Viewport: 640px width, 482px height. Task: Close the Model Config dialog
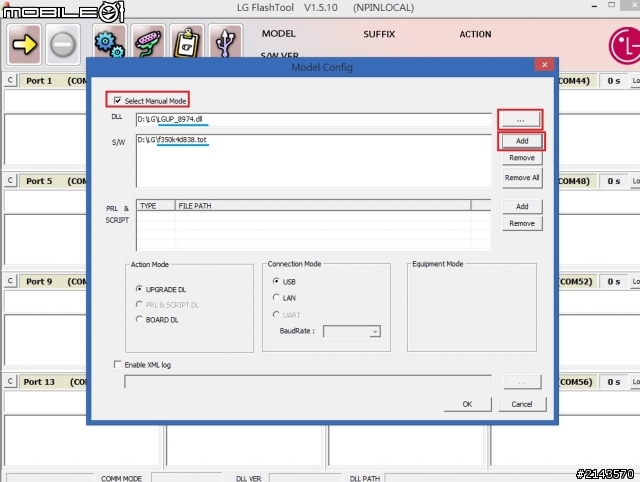coord(544,64)
